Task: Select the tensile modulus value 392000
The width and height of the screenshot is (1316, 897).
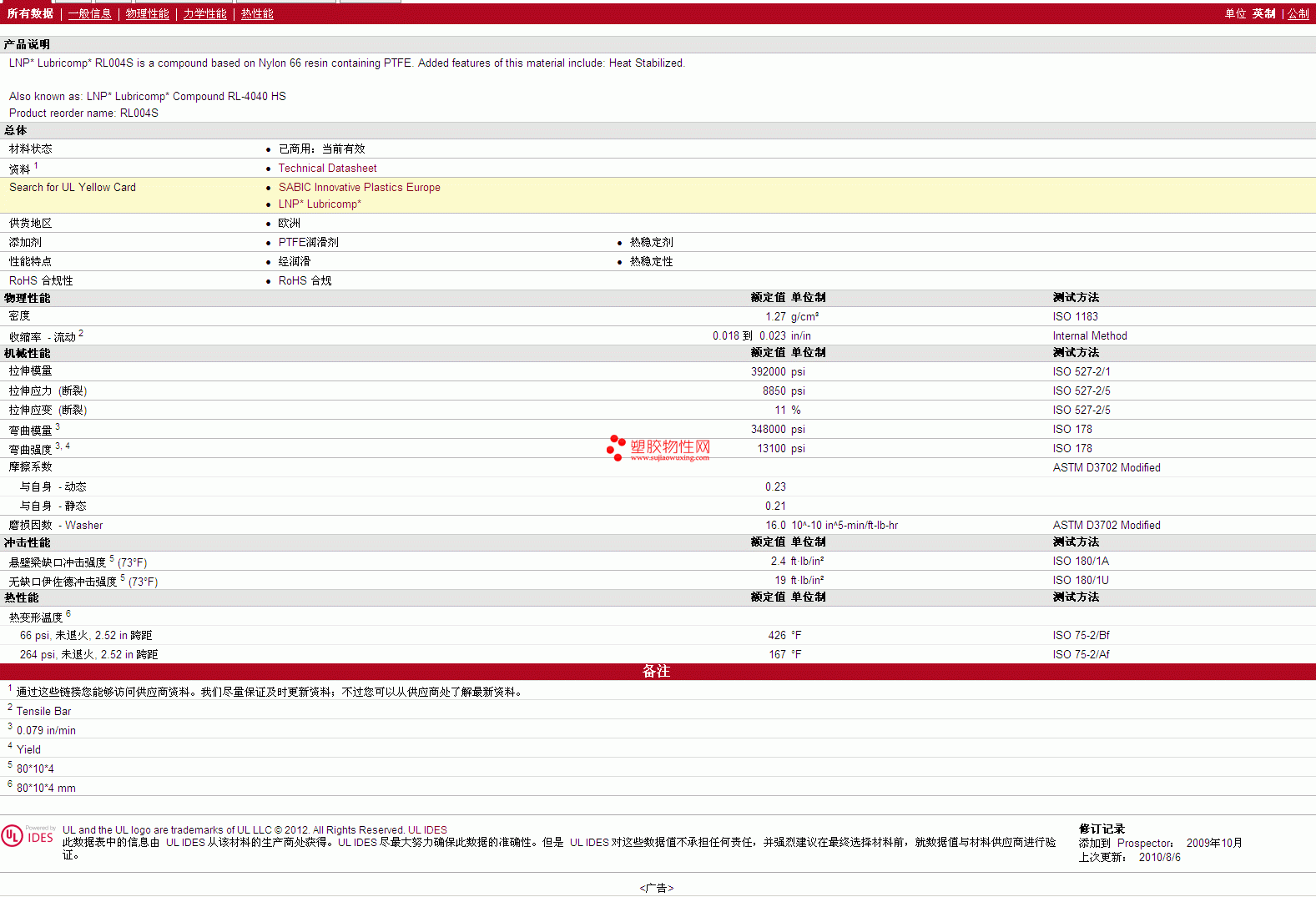Action: coord(769,371)
